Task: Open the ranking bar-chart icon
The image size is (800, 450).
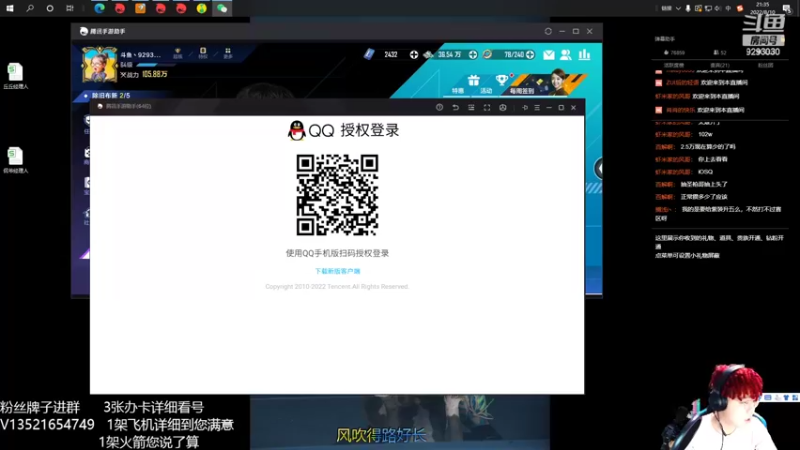Action: [584, 55]
